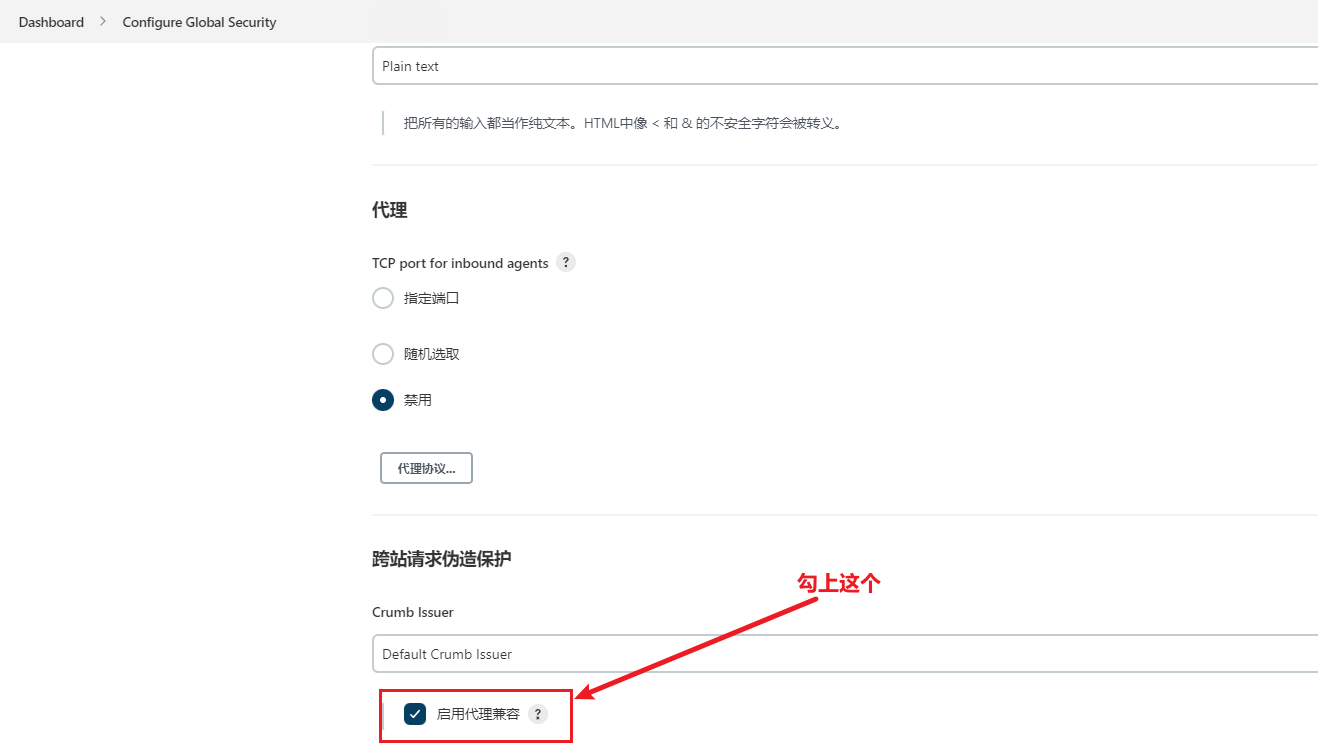The width and height of the screenshot is (1318, 756).
Task: Click the 代理 section heading
Action: pos(389,210)
